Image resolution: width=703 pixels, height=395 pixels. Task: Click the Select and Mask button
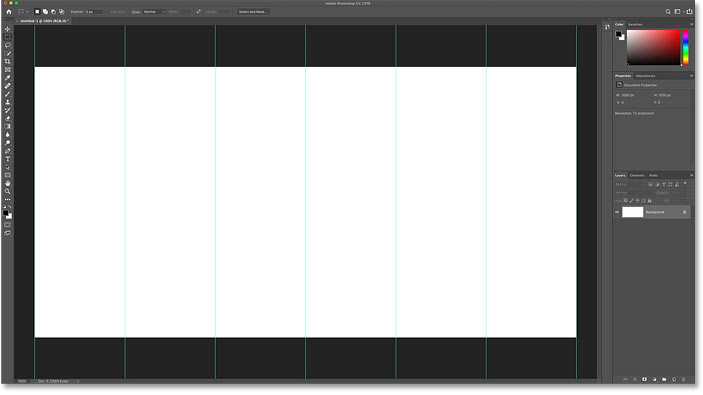(x=253, y=12)
